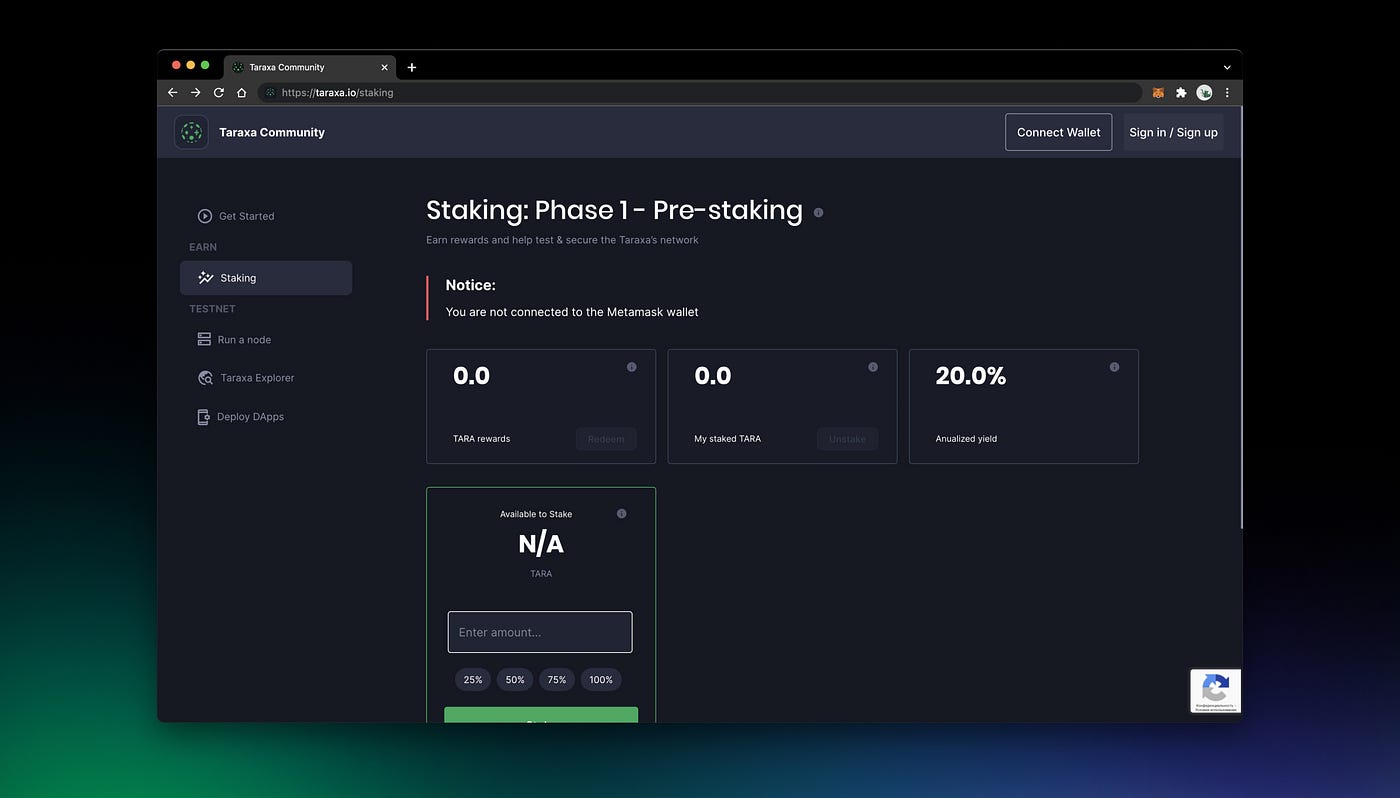The width and height of the screenshot is (1400, 798).
Task: Click the site icon in address bar
Action: pyautogui.click(x=270, y=92)
